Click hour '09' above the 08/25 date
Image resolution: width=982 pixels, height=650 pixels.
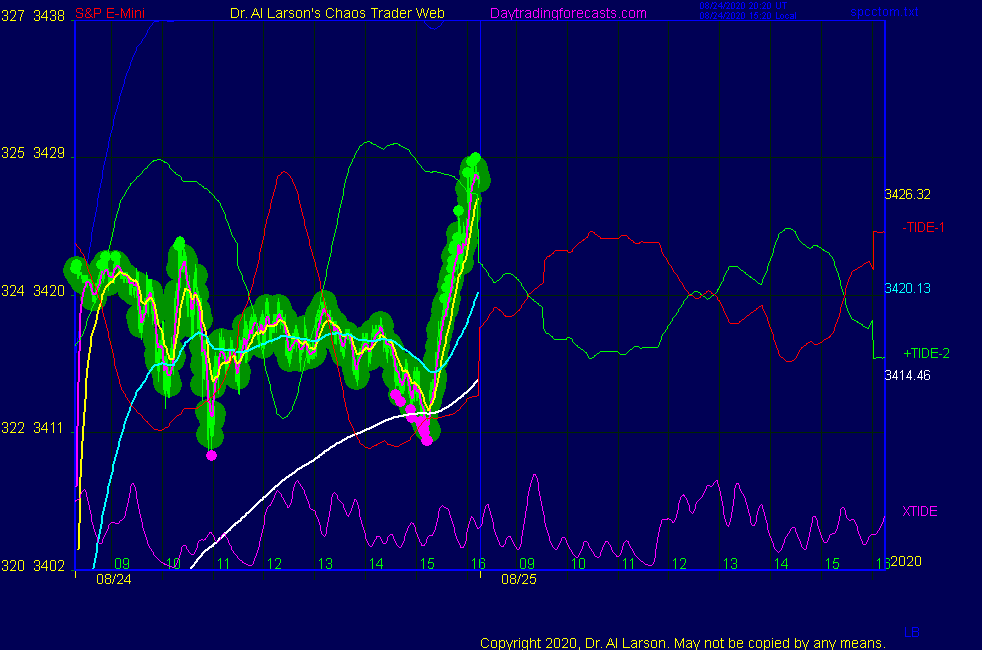[527, 564]
